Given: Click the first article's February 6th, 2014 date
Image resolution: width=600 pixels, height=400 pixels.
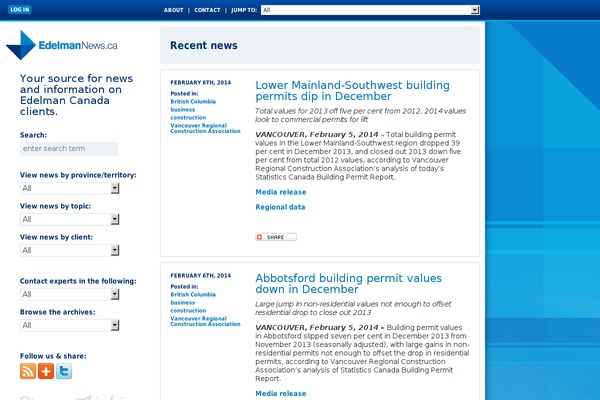Looking at the screenshot, I should click(x=201, y=82).
